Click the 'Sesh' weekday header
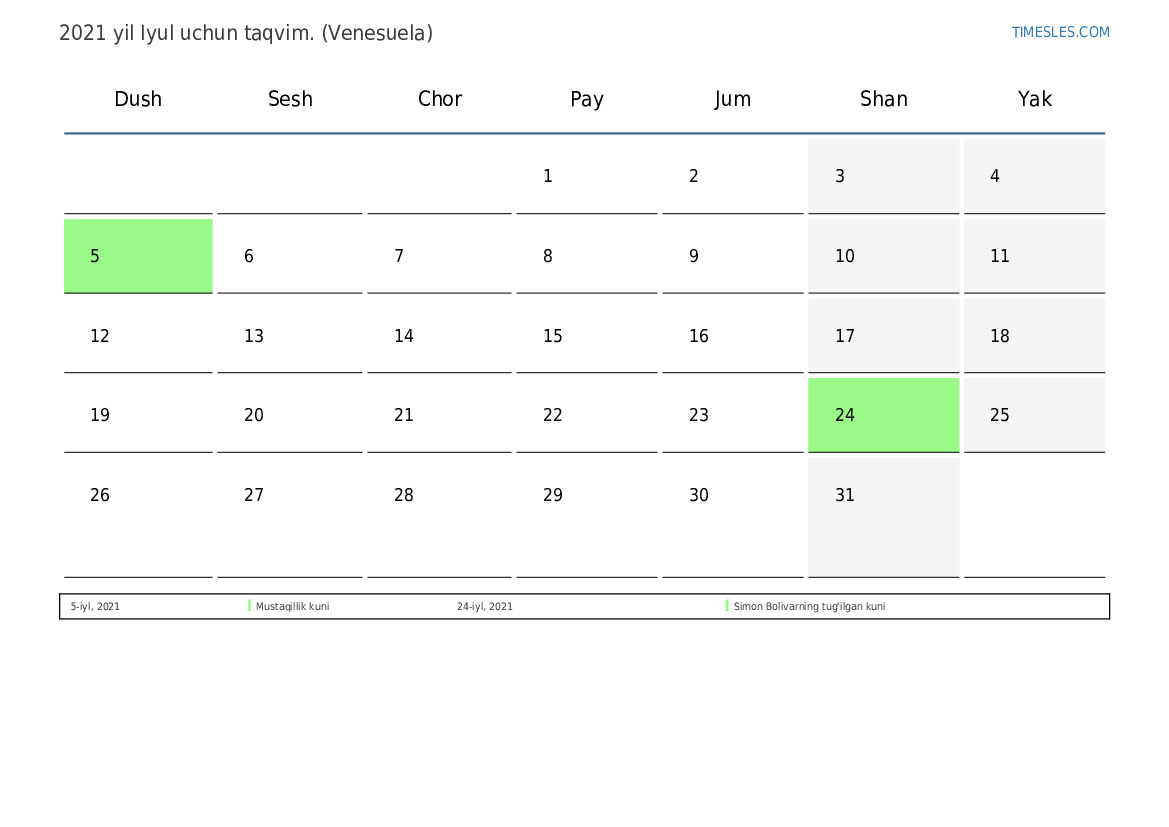The image size is (1169, 827). click(x=290, y=99)
